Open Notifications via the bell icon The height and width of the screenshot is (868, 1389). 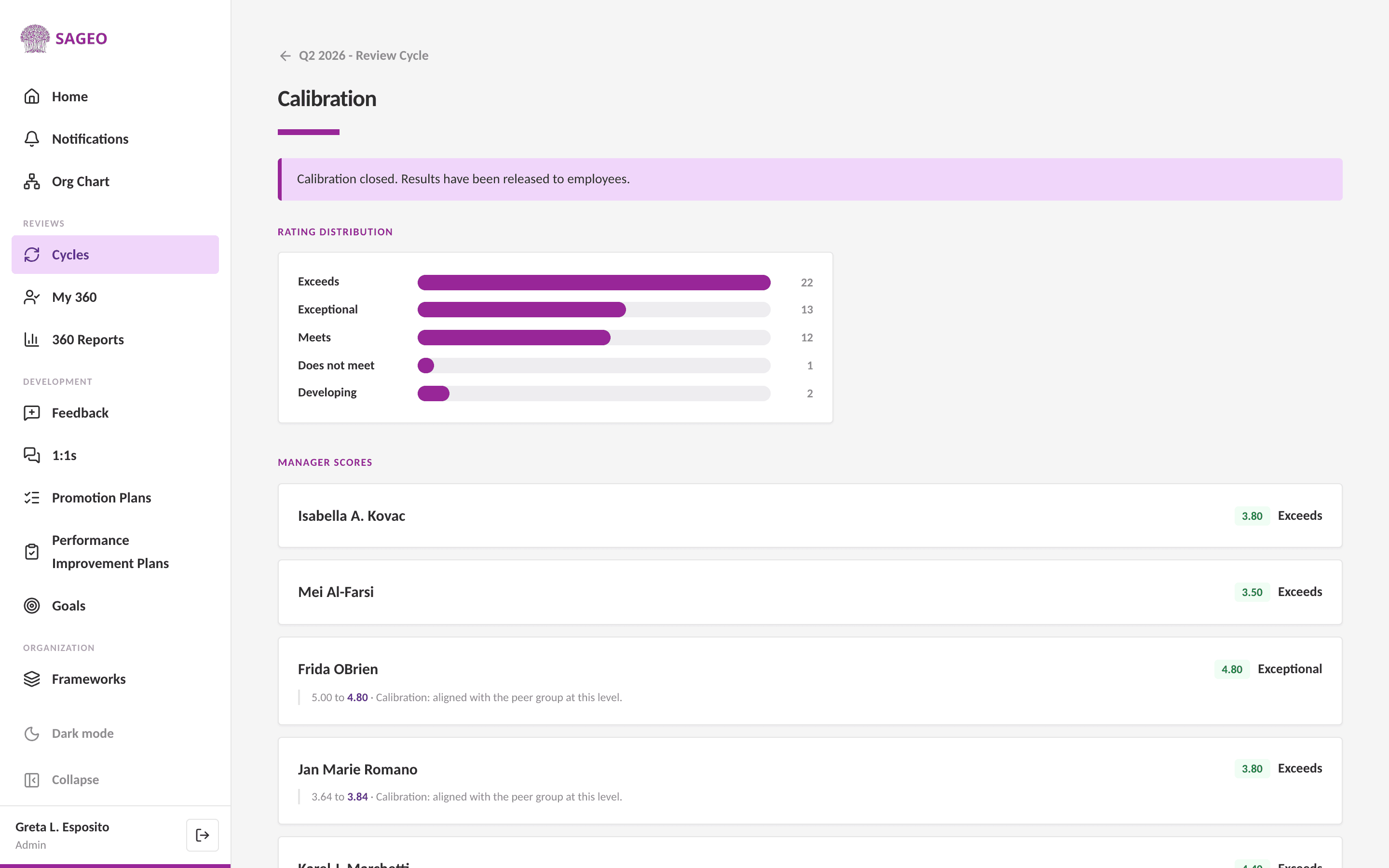pos(31,139)
